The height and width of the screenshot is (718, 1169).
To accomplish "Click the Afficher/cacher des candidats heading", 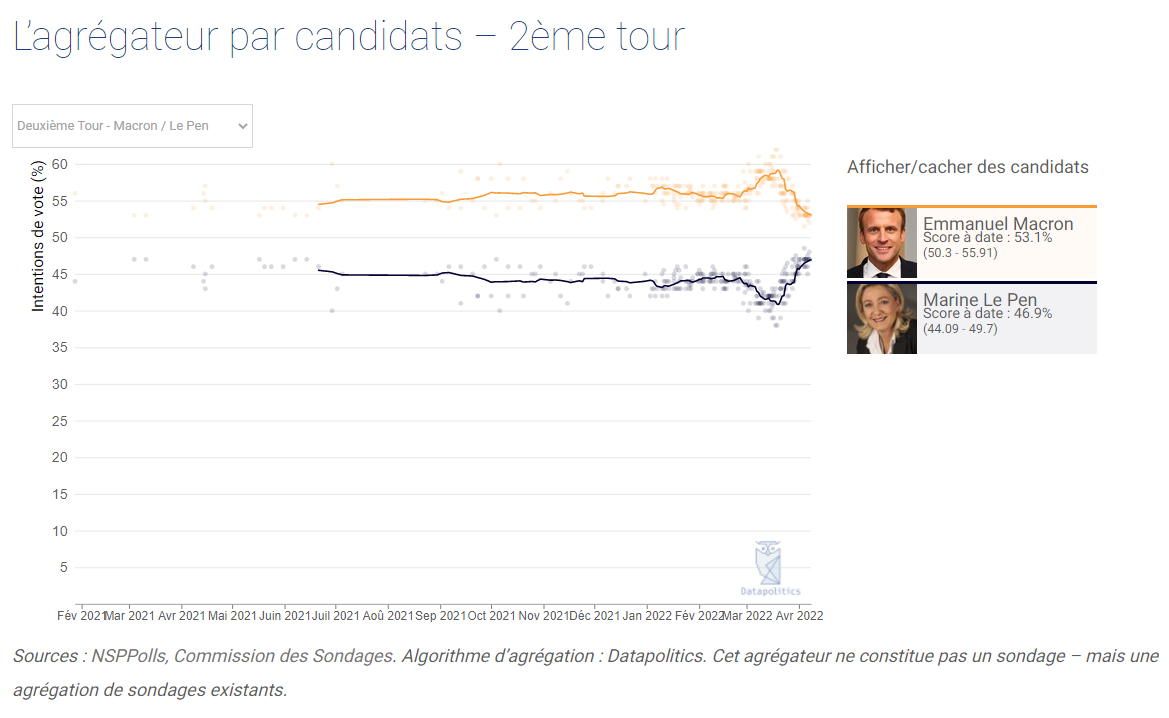I will [x=968, y=167].
